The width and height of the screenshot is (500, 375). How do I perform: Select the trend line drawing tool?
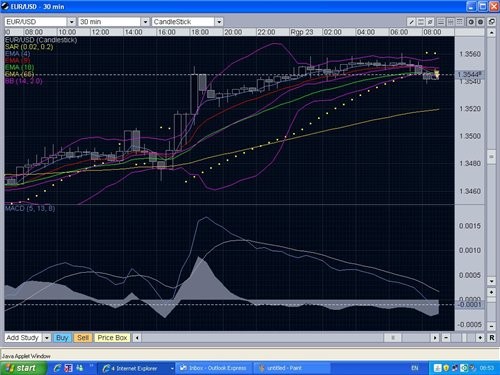412,22
